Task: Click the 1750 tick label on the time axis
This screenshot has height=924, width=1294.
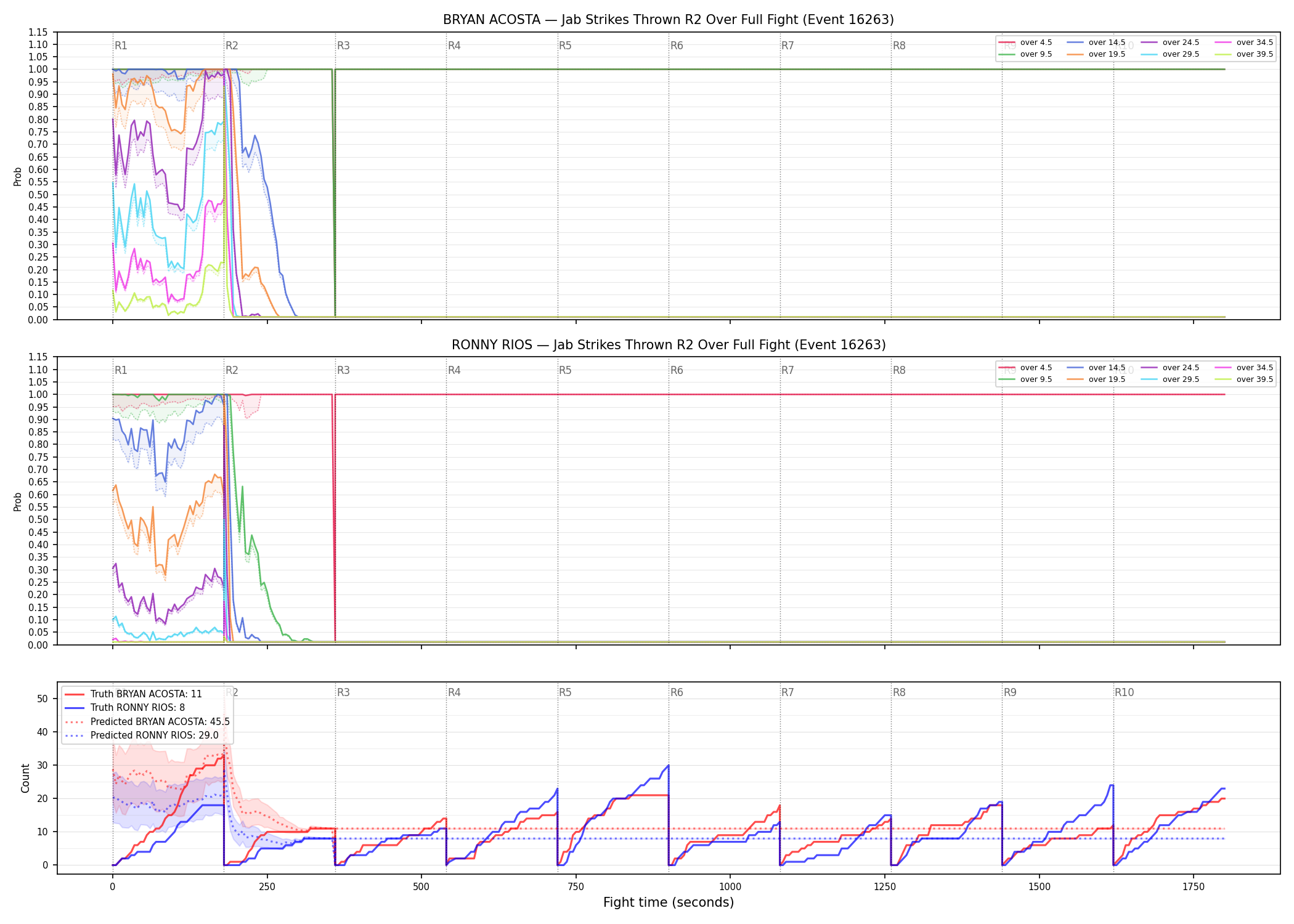Action: click(x=1194, y=887)
